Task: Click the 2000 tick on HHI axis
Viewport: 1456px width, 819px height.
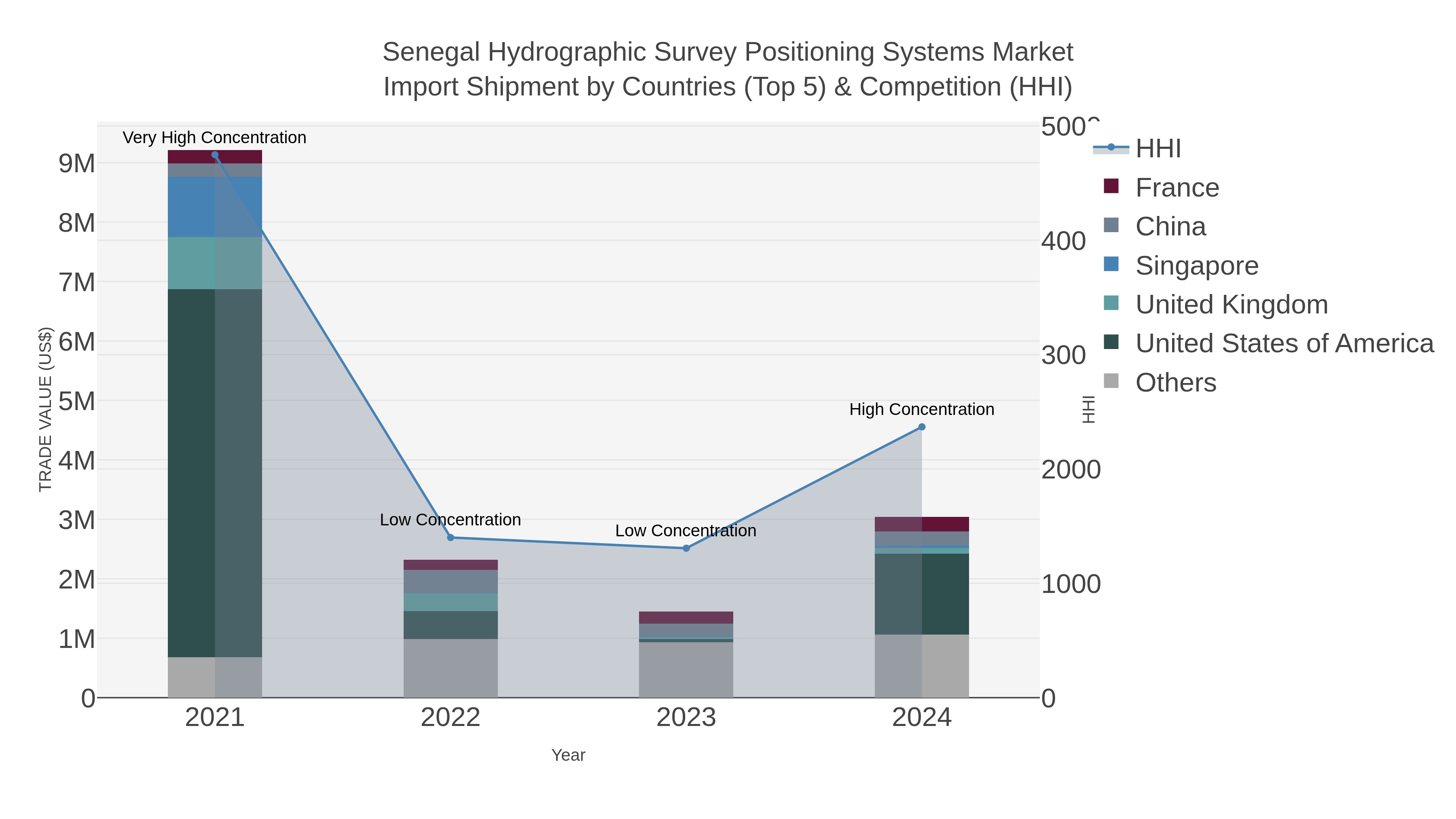Action: [x=1071, y=470]
